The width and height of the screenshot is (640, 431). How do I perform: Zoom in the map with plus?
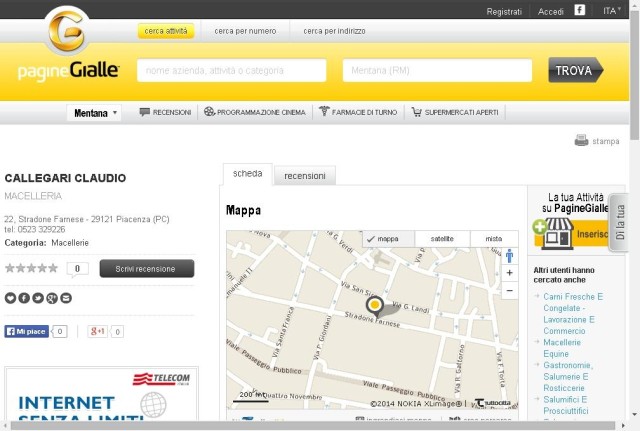(x=509, y=273)
